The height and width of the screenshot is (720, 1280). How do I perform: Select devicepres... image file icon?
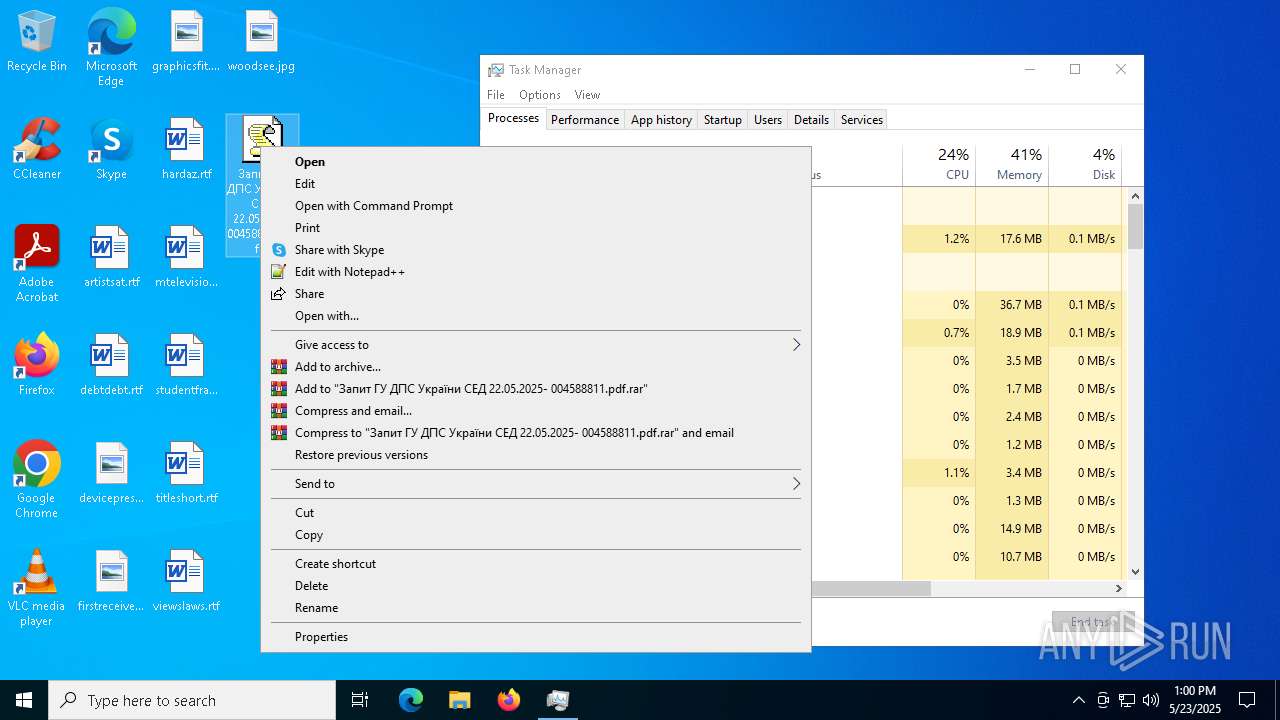click(x=111, y=474)
